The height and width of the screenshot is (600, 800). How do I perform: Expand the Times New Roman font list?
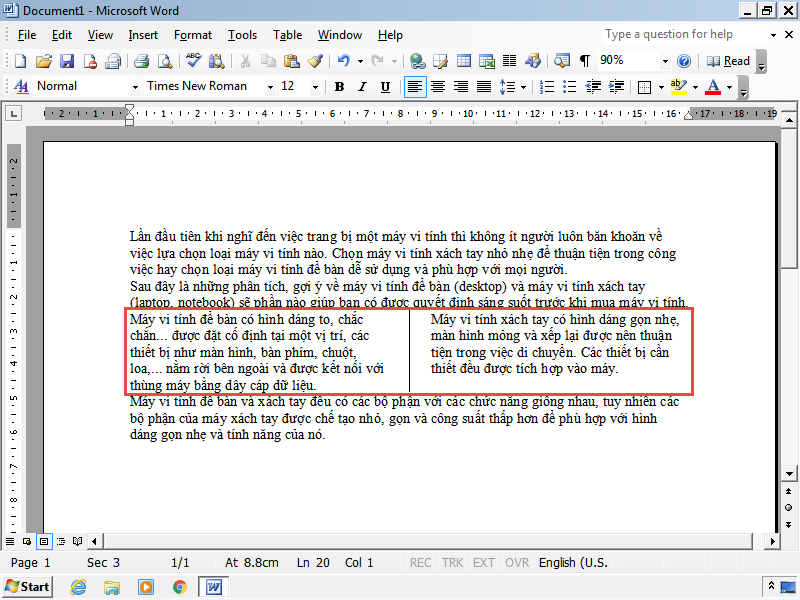point(270,87)
